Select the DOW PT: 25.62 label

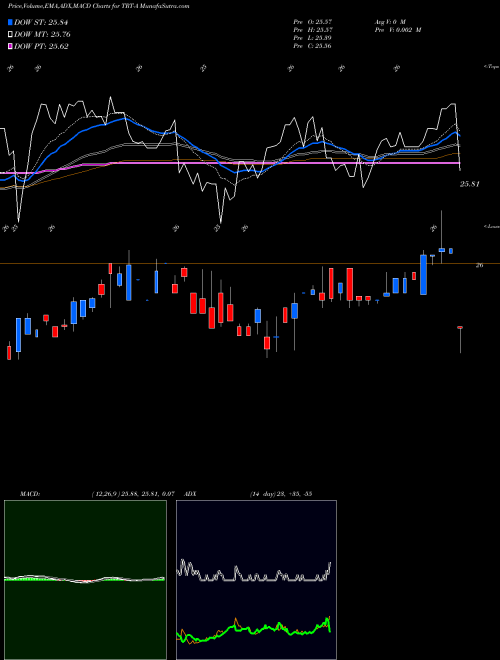coord(41,47)
